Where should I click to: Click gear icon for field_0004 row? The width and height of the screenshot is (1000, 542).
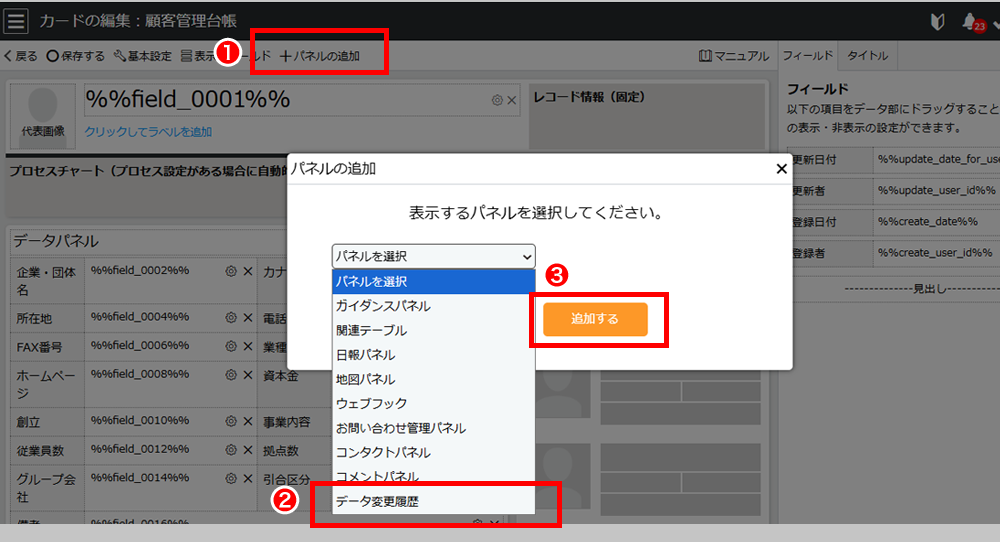click(x=231, y=318)
